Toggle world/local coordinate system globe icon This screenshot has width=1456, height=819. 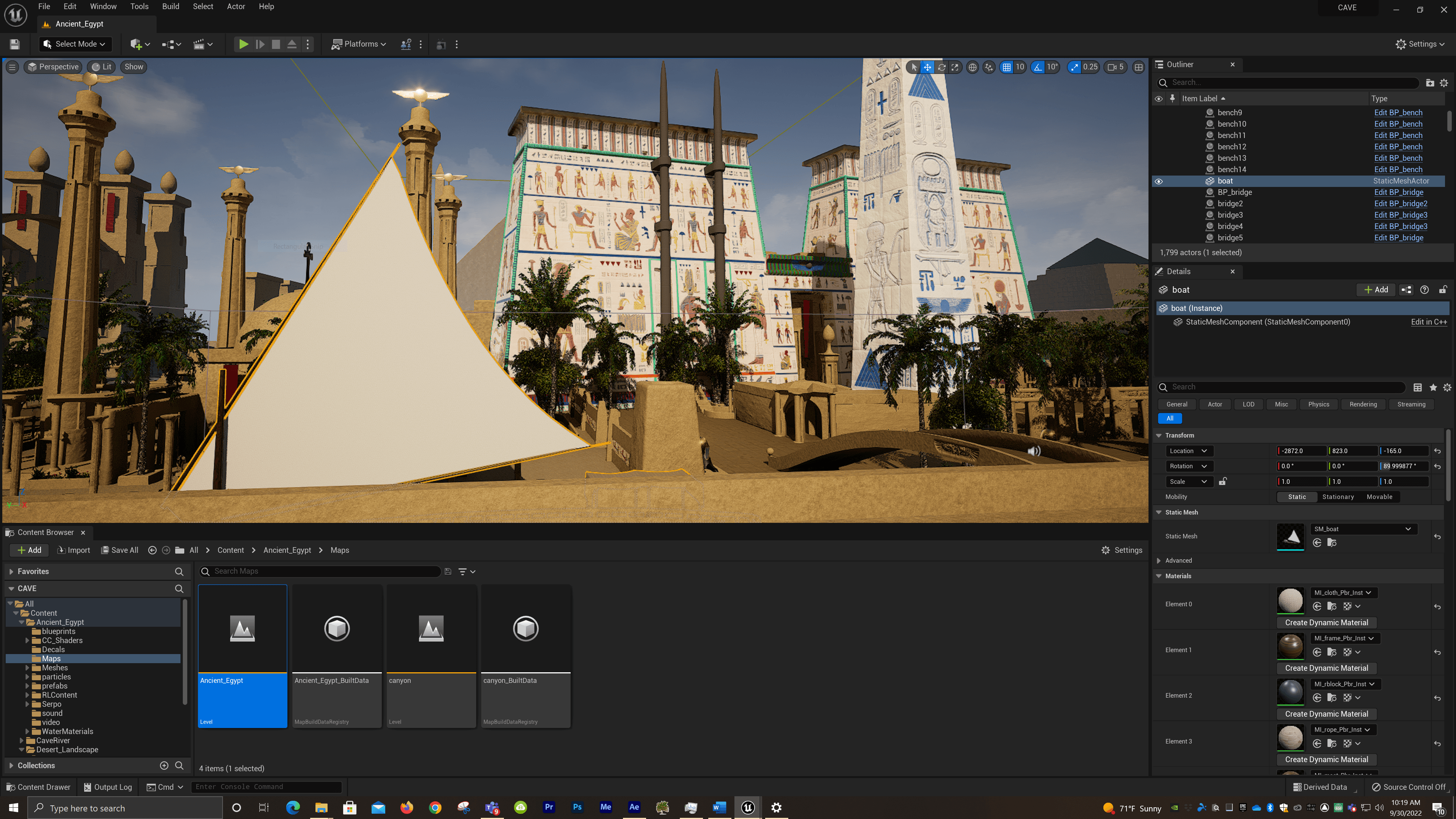click(x=972, y=67)
